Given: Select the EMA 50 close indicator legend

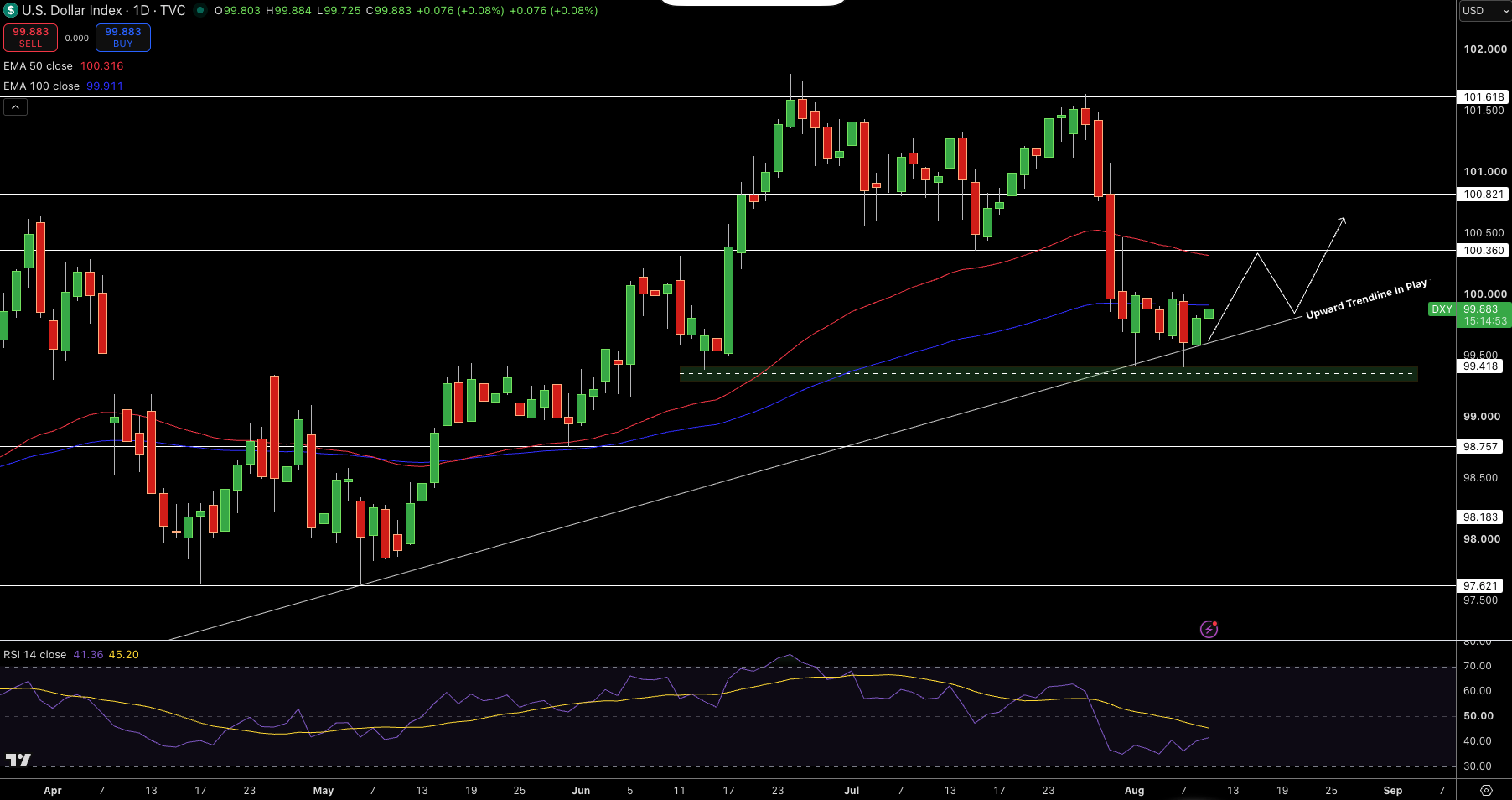Looking at the screenshot, I should pyautogui.click(x=38, y=66).
